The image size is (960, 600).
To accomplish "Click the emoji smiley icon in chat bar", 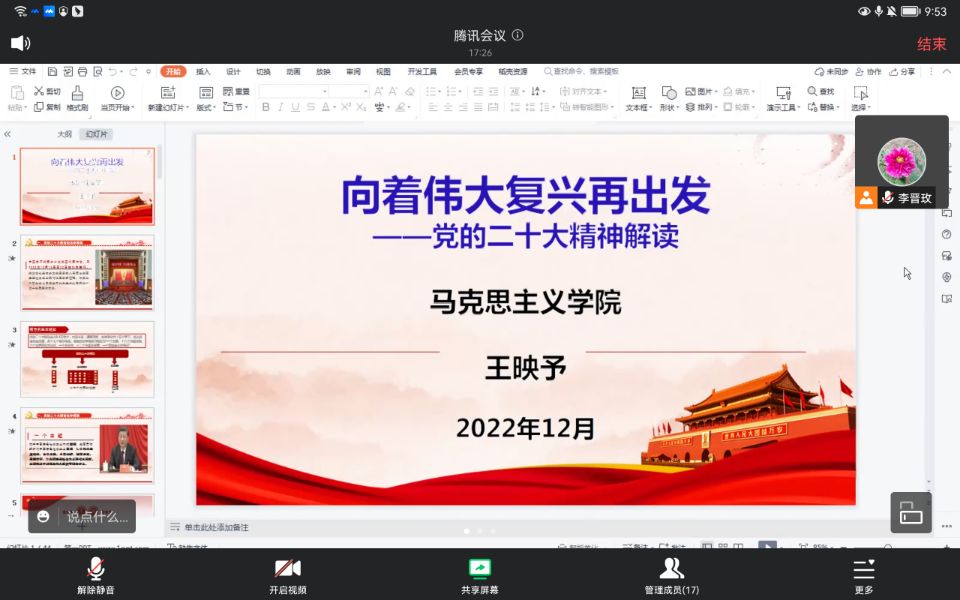I will [x=43, y=517].
